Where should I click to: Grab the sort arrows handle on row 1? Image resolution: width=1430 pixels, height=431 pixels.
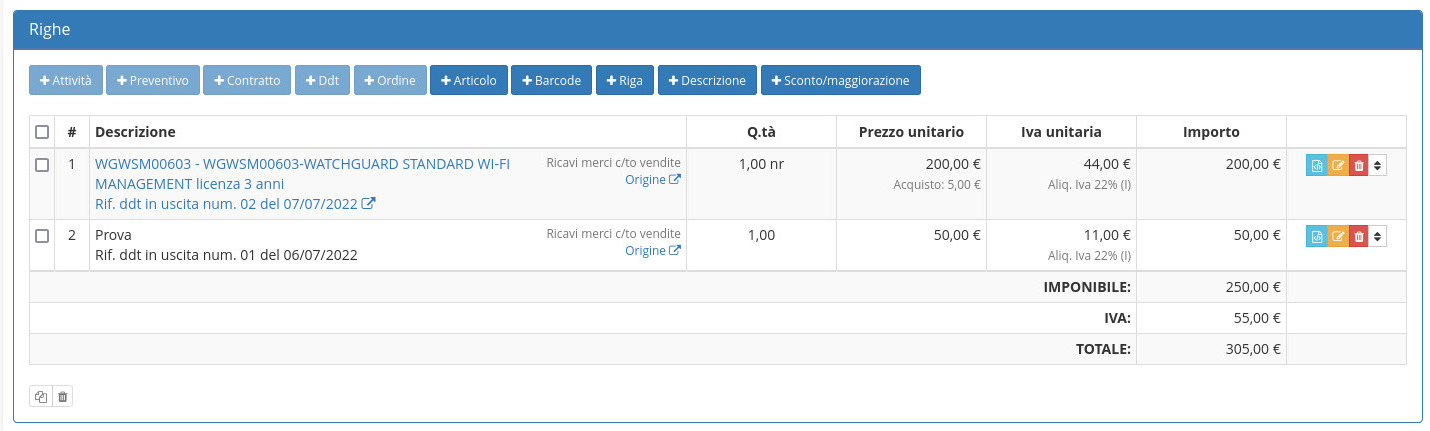pos(1378,166)
